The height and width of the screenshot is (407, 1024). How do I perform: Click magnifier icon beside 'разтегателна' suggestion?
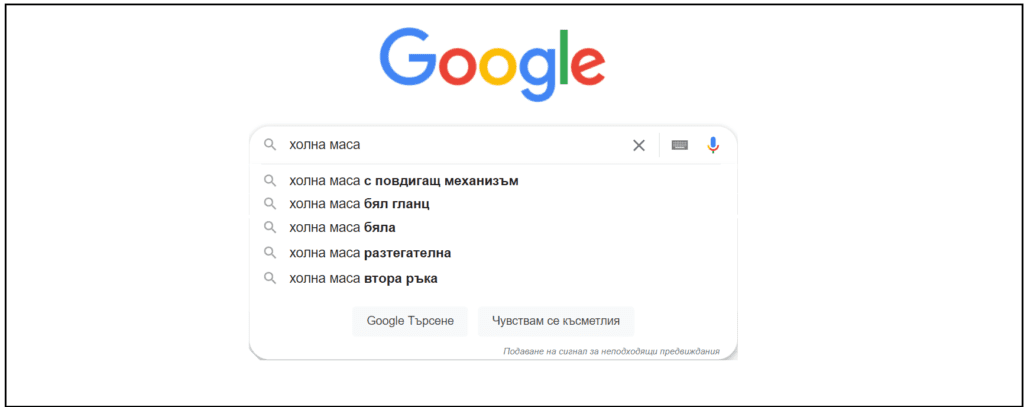(269, 253)
